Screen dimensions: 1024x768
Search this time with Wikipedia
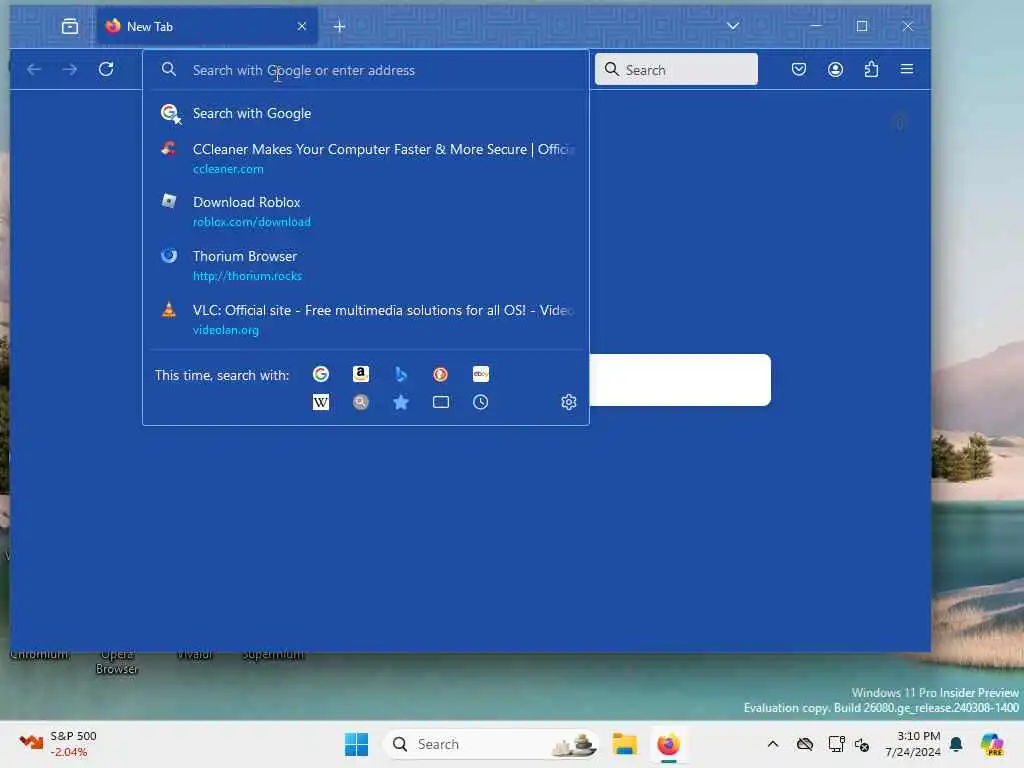tap(321, 402)
